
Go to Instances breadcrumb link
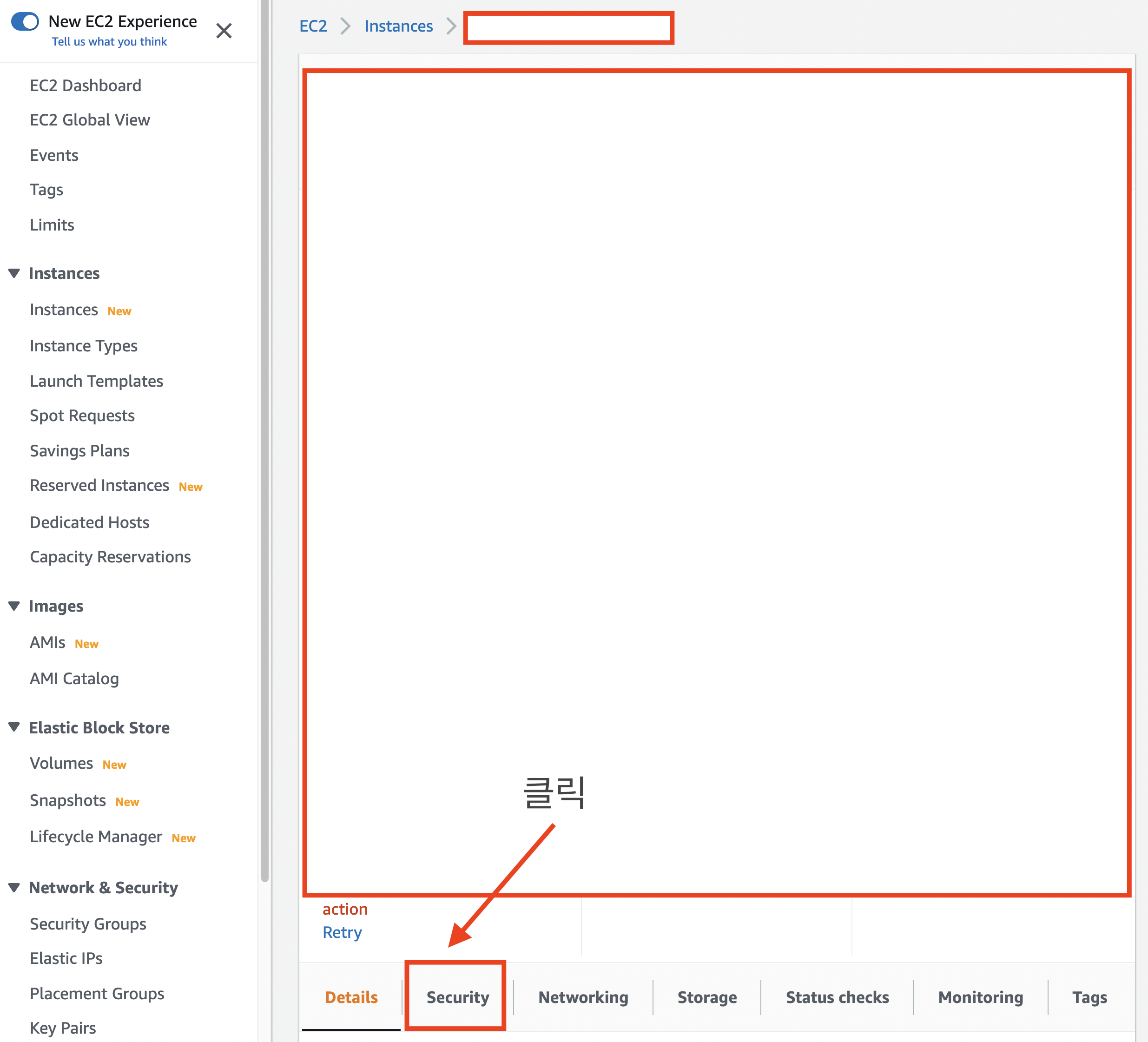pyautogui.click(x=399, y=26)
